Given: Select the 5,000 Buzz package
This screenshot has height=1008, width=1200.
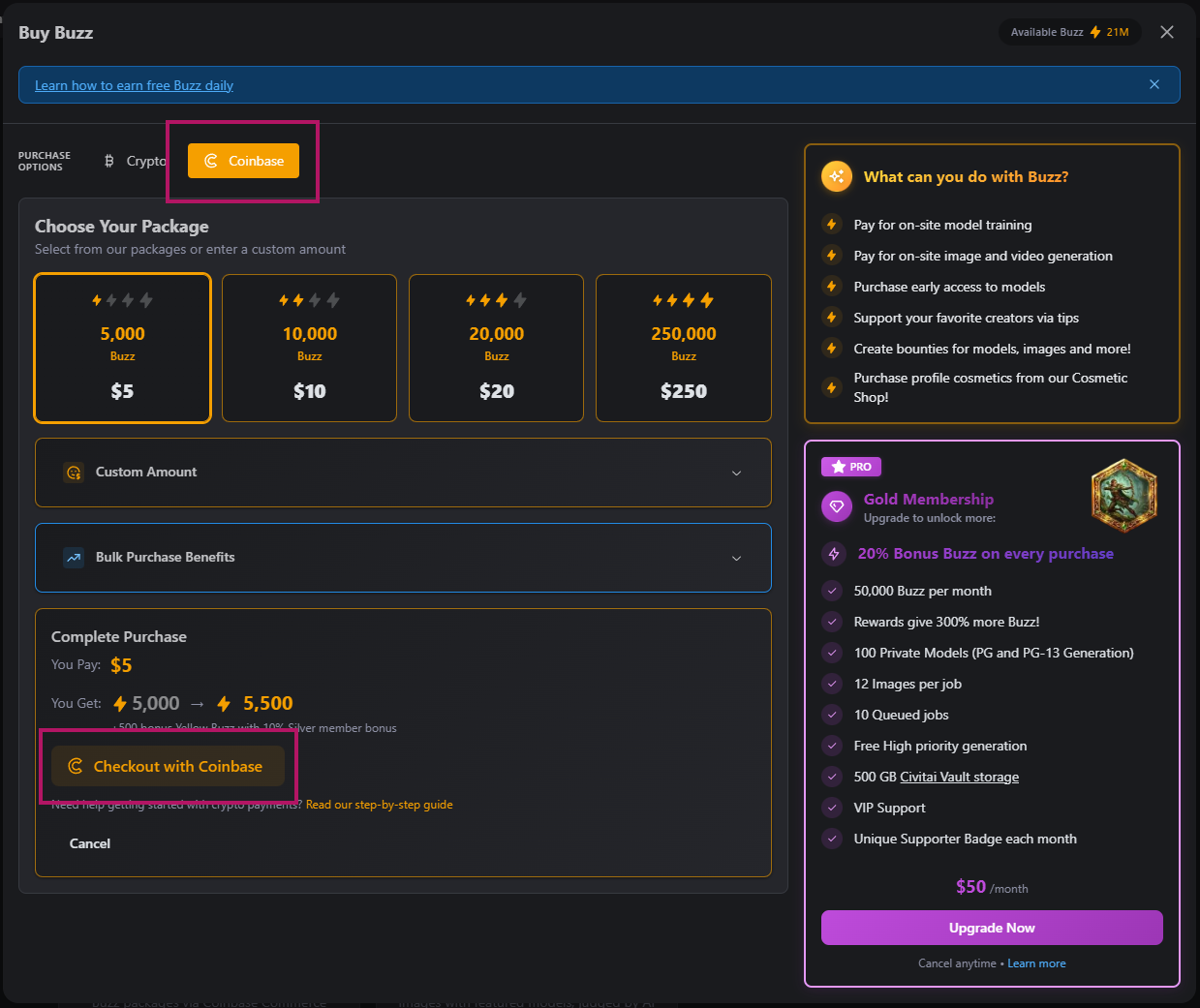Looking at the screenshot, I should click(123, 349).
